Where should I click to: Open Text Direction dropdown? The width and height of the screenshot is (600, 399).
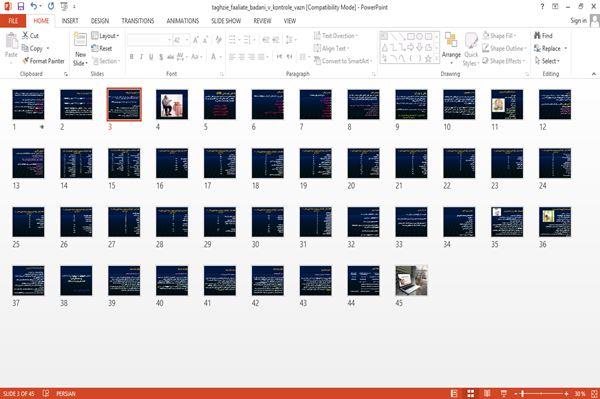click(x=336, y=36)
